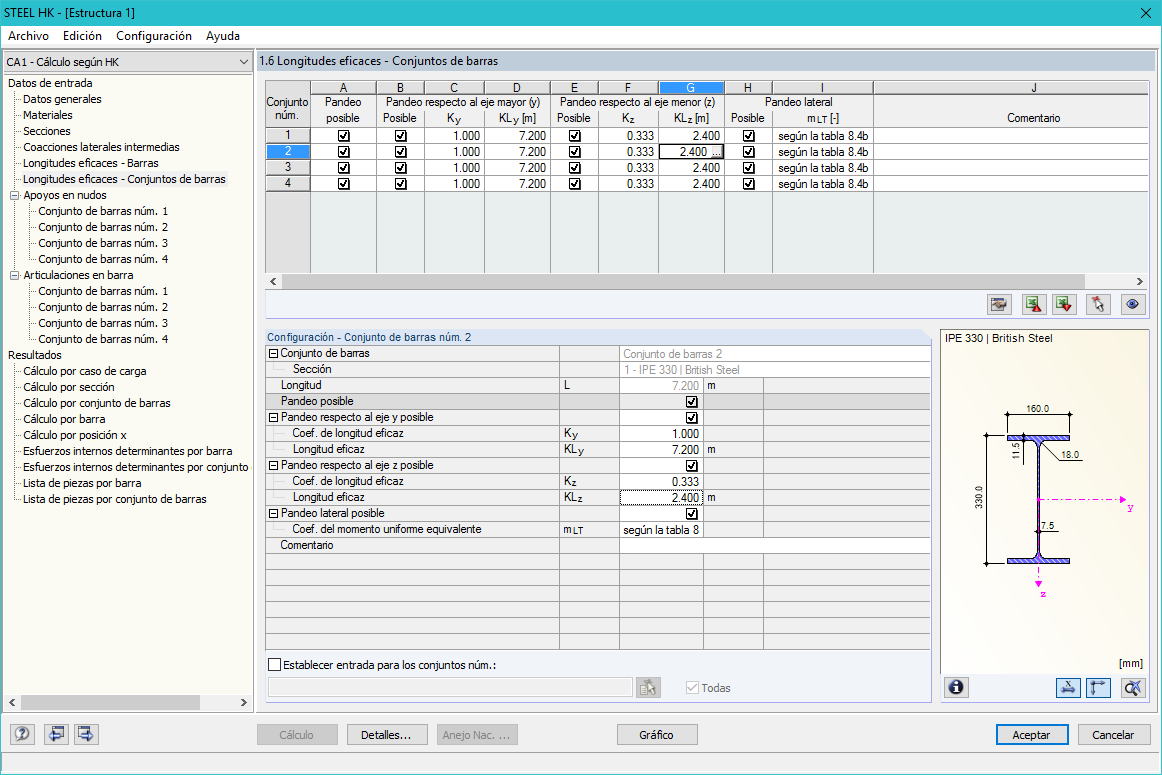1162x775 pixels.
Task: Open the CA1 - Cálculo según HK dropdown
Action: pyautogui.click(x=127, y=62)
